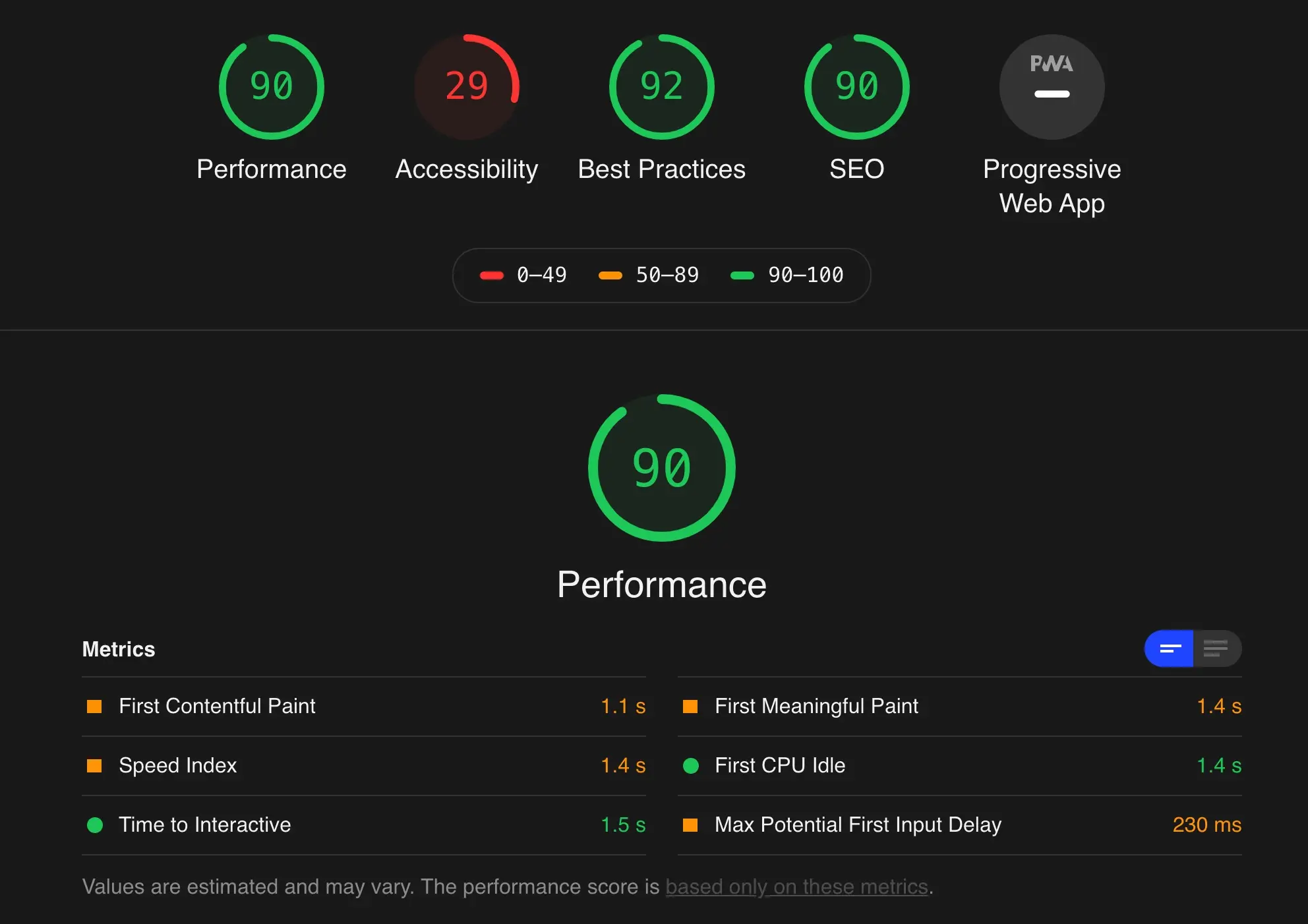The image size is (1308, 924).
Task: Click the SEO score gauge
Action: coord(856,86)
